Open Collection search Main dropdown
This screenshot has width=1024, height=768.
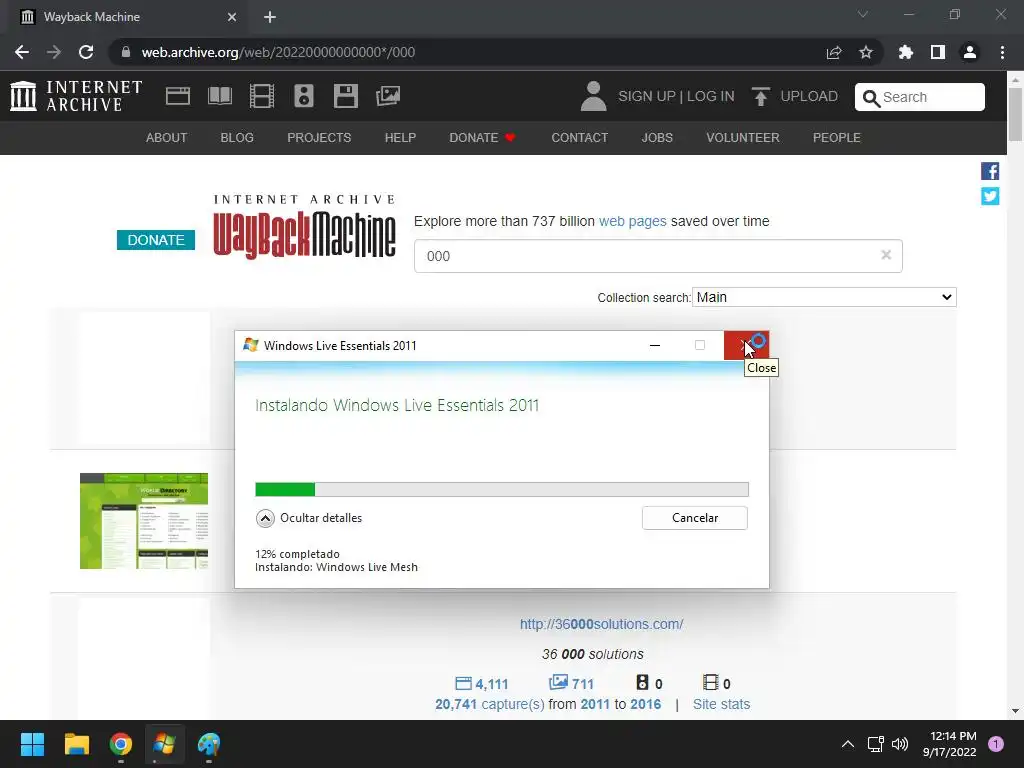coord(824,297)
